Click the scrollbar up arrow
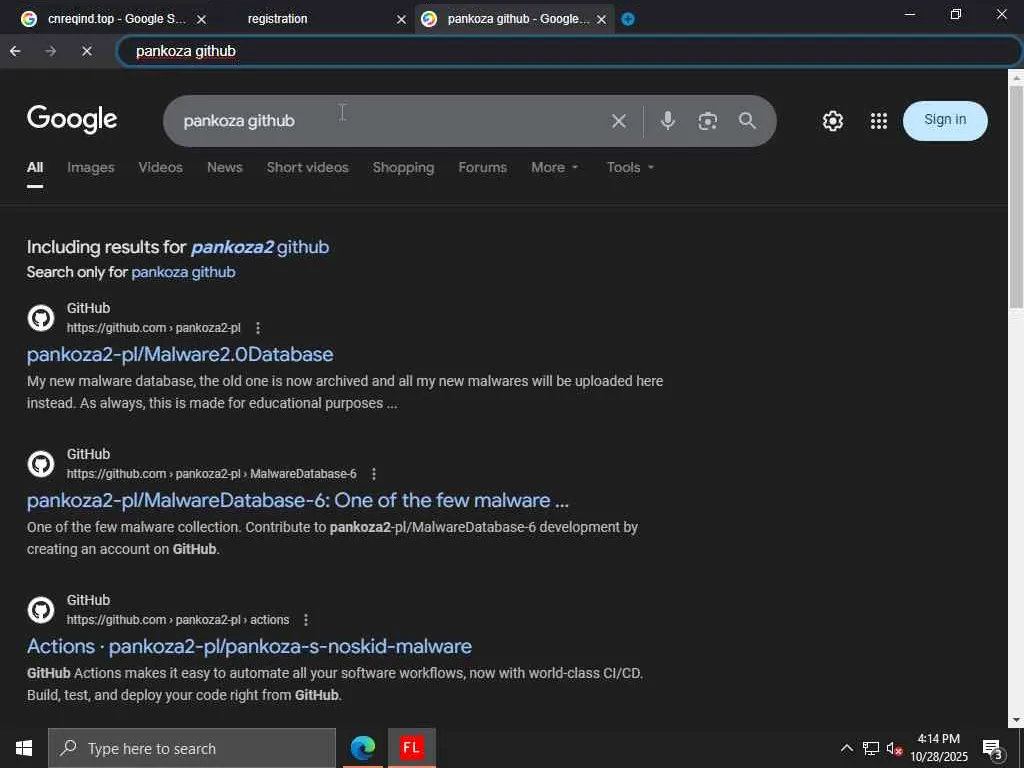The image size is (1024, 768). (x=1016, y=76)
